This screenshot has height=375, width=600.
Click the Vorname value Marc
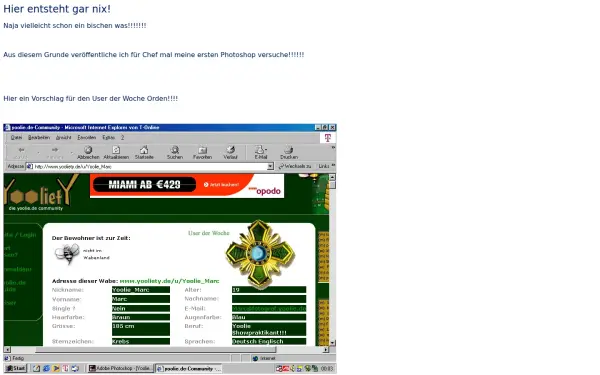[x=141, y=299]
